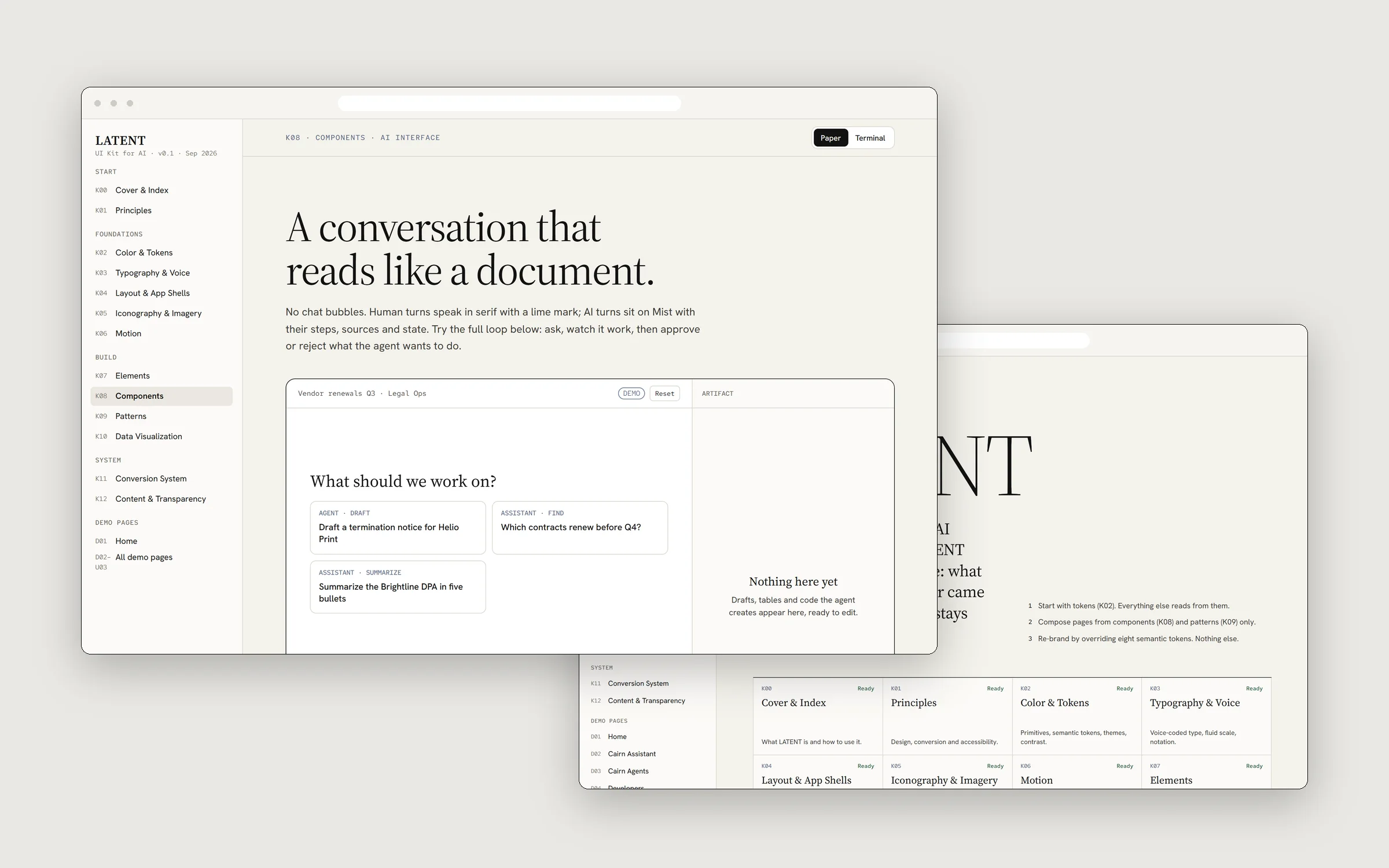Open Layout & App Shells card in back window
This screenshot has width=1389, height=868.
(818, 772)
